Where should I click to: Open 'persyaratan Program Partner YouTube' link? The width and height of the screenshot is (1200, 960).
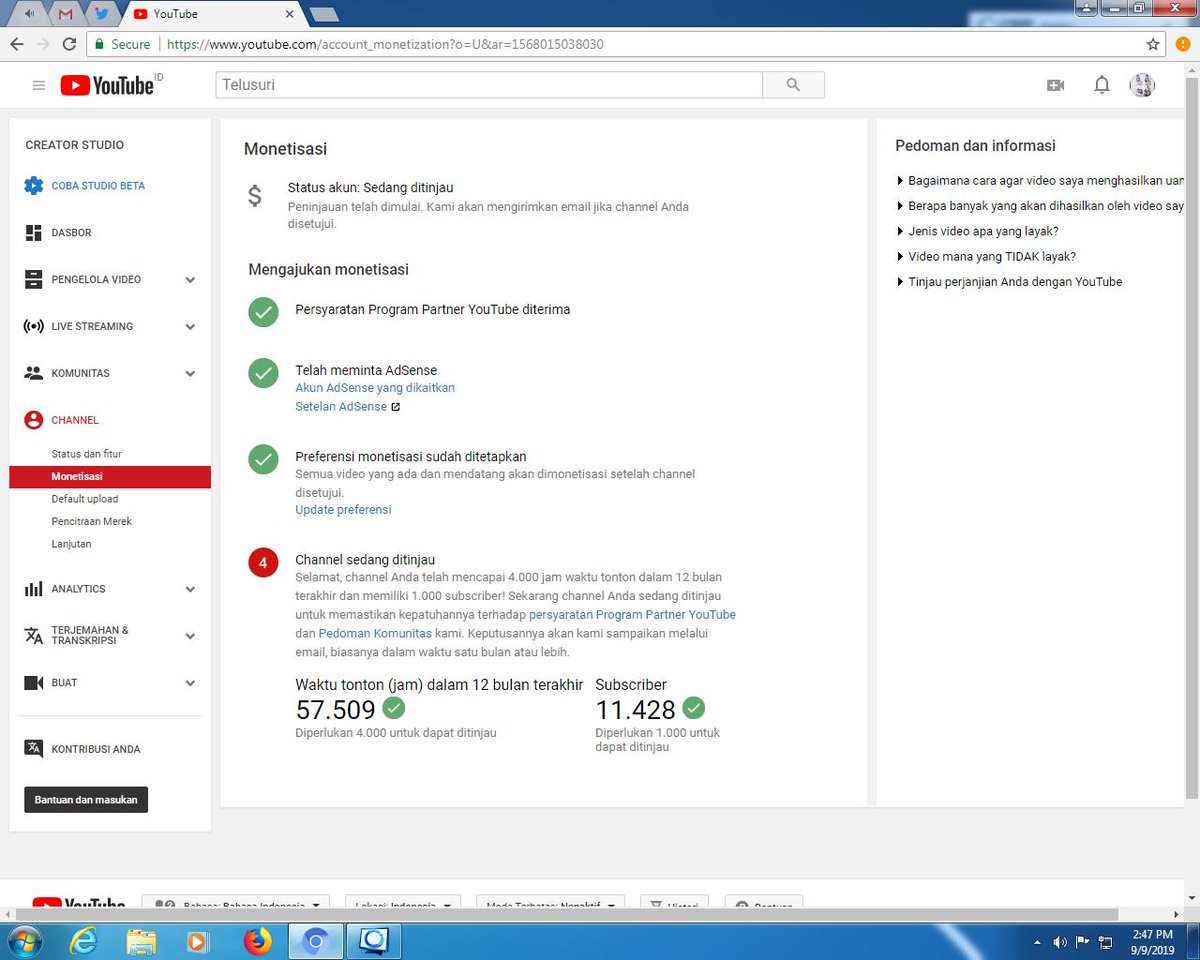632,615
